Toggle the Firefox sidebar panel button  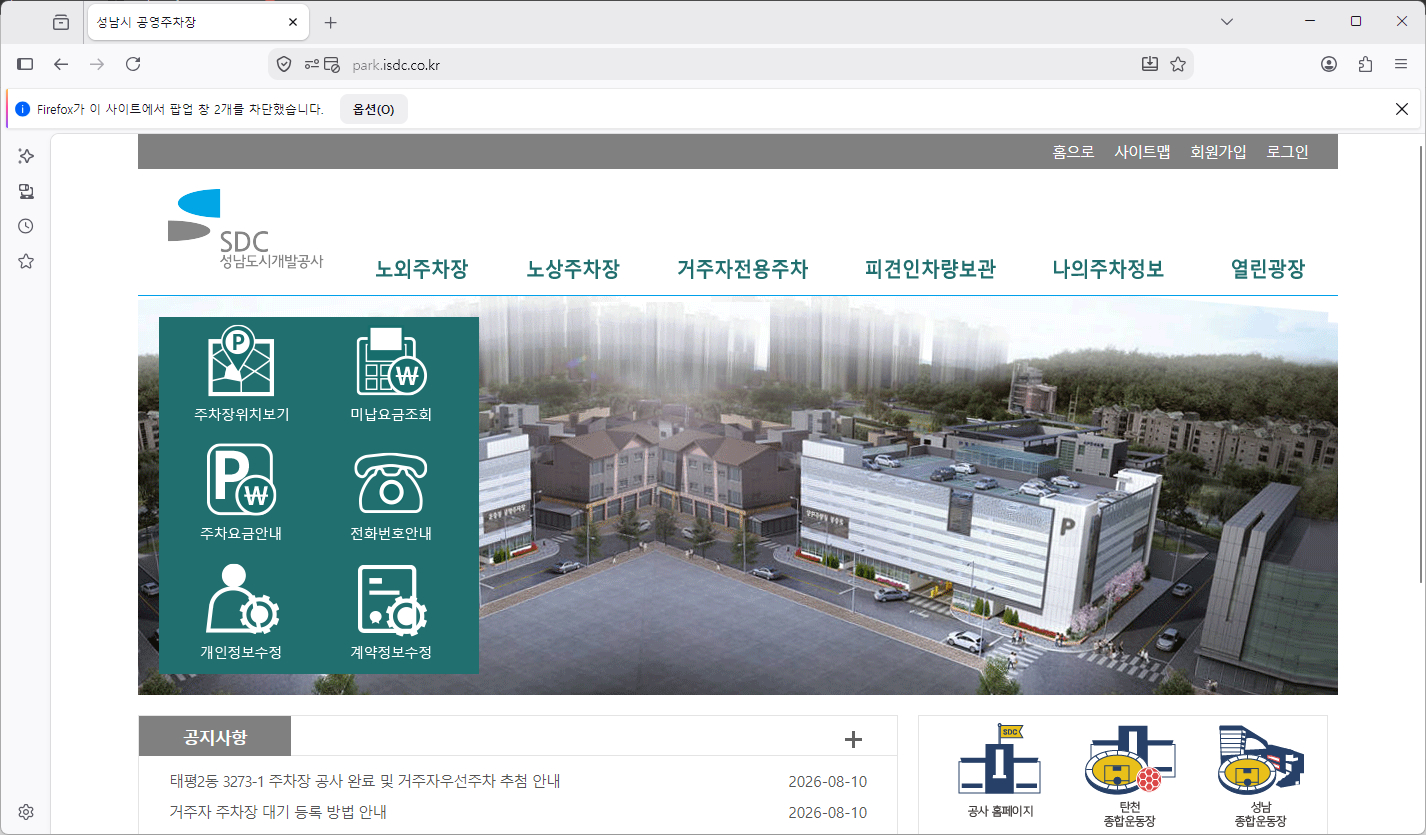coord(26,64)
